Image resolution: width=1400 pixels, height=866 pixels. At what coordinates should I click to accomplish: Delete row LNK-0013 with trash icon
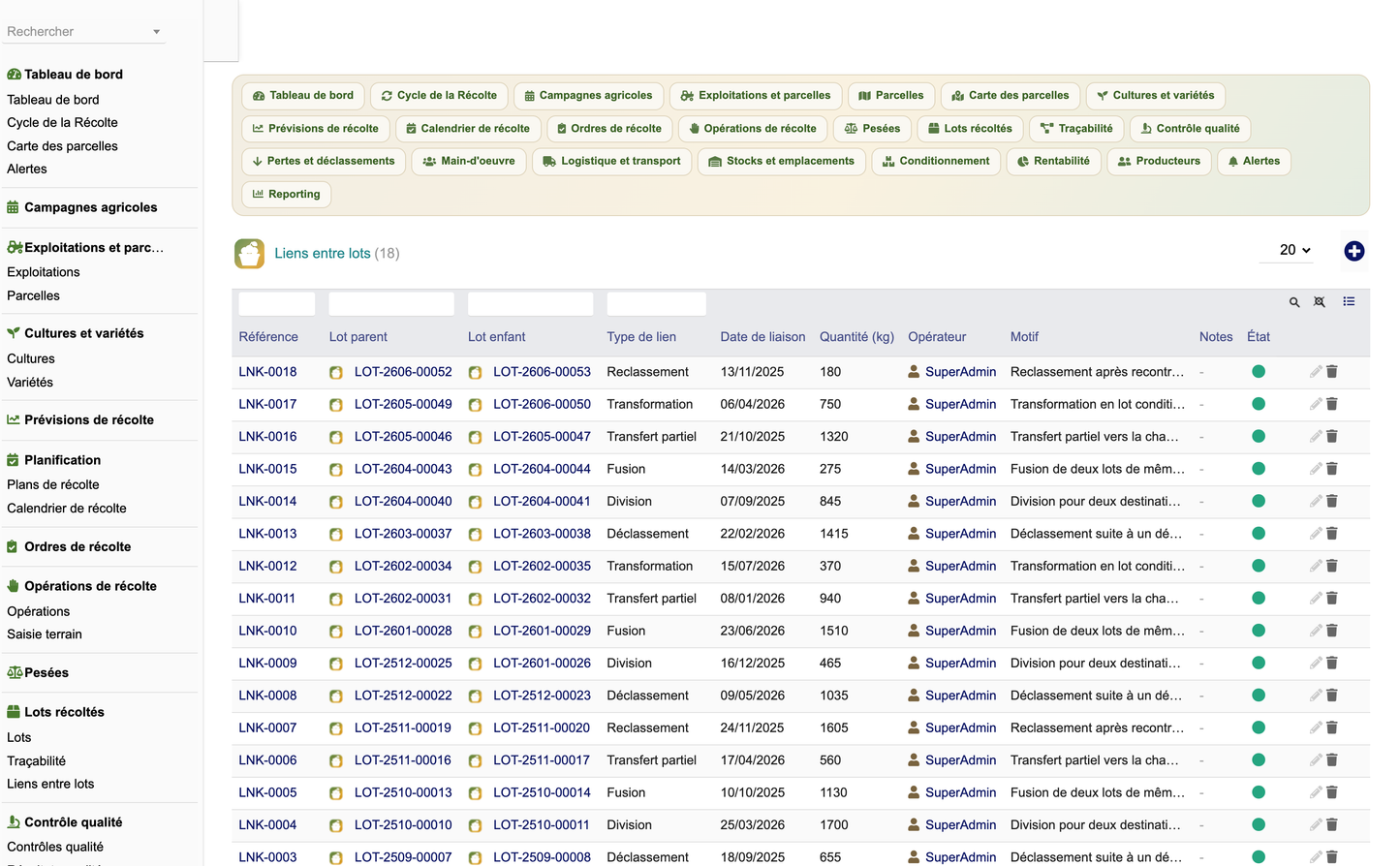(x=1332, y=534)
